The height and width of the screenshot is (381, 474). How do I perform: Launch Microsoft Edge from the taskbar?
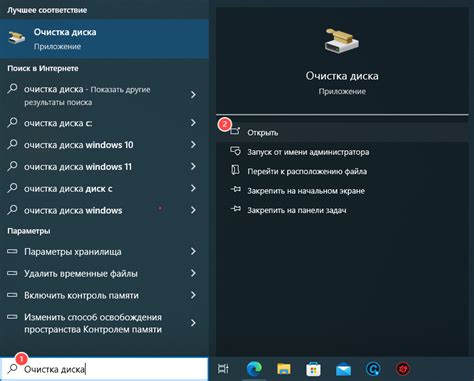coord(254,369)
